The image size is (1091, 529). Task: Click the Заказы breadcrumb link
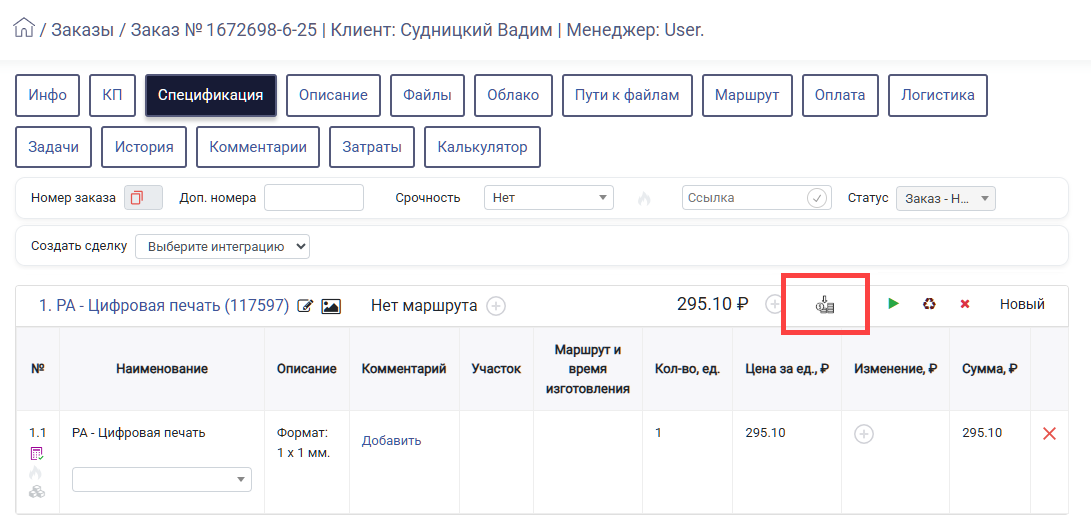pos(82,30)
